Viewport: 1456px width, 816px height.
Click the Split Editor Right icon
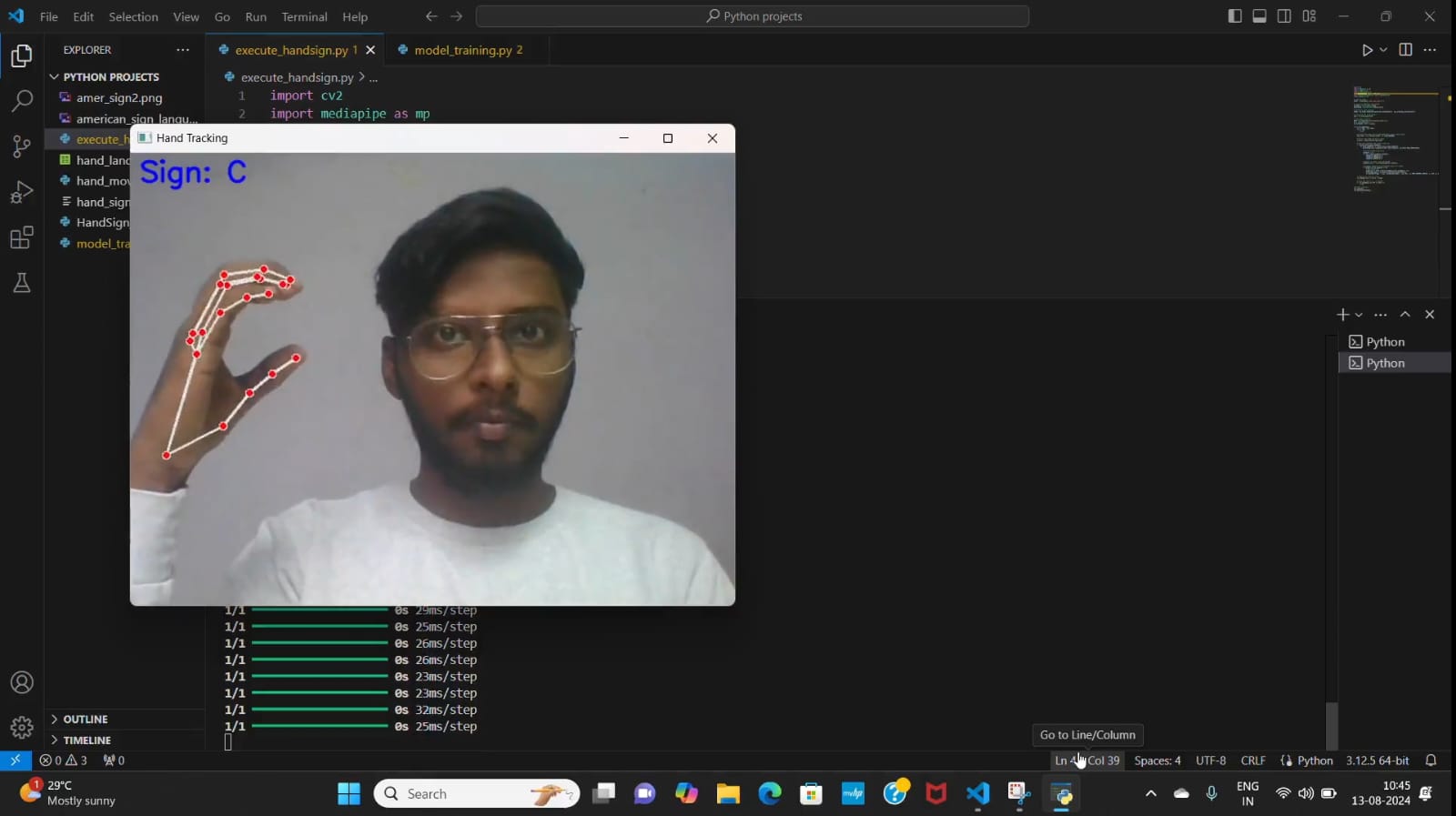1405,50
